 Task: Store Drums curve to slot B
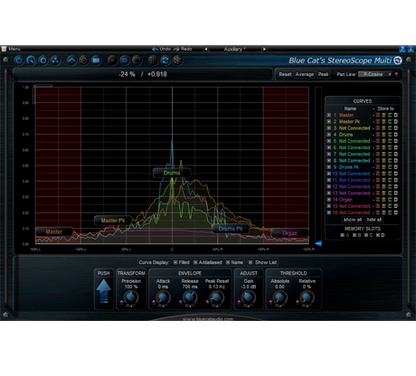point(384,135)
